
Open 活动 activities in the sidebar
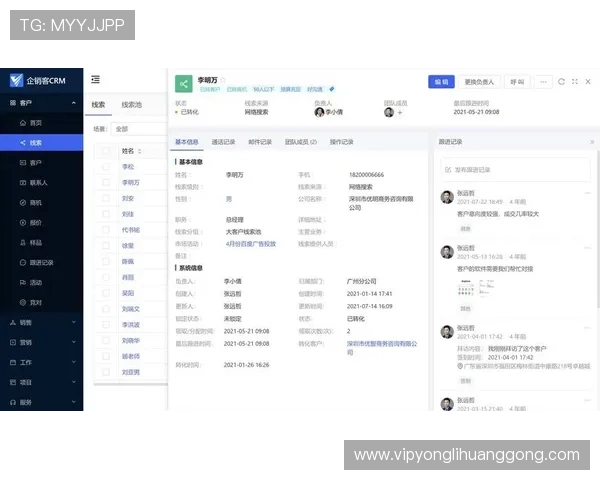coord(36,282)
